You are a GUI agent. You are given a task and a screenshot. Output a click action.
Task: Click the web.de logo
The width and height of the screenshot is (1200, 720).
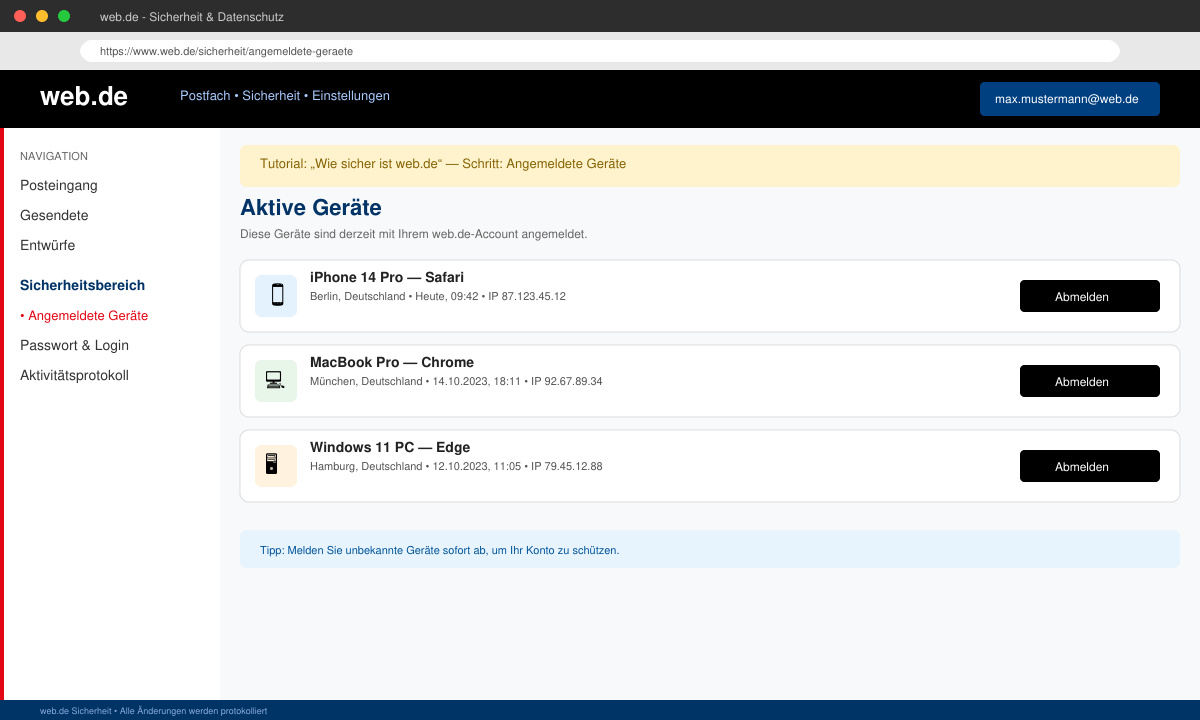(84, 96)
